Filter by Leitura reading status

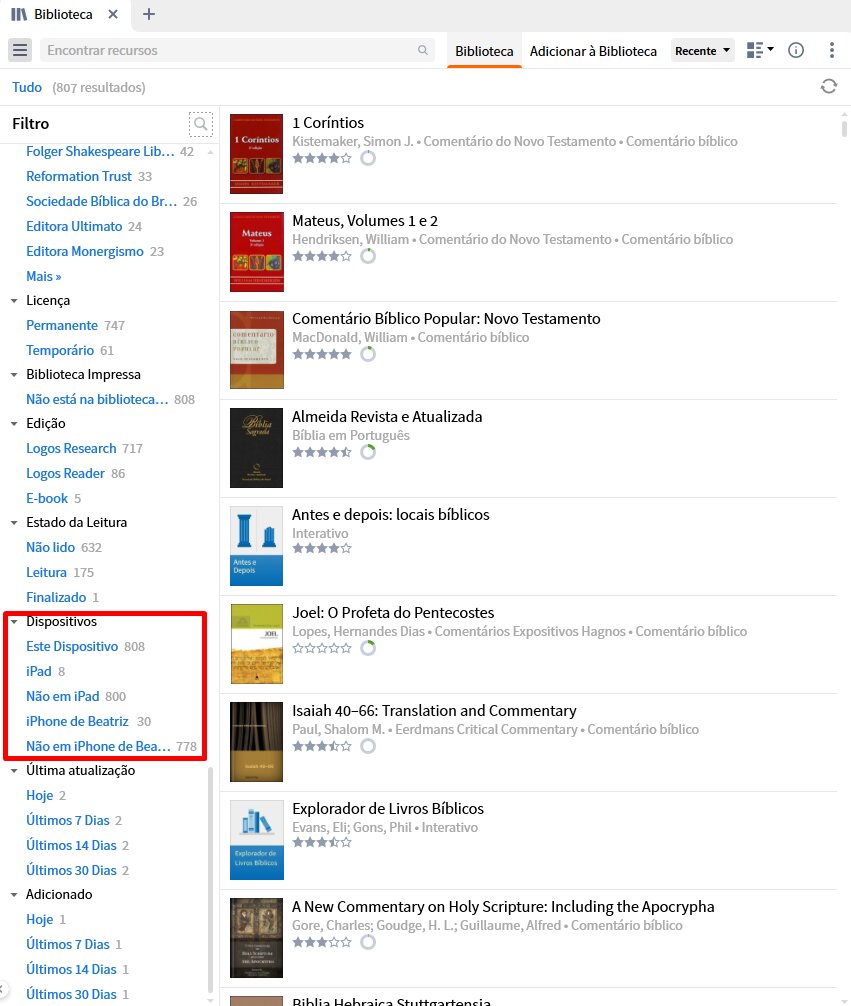46,572
